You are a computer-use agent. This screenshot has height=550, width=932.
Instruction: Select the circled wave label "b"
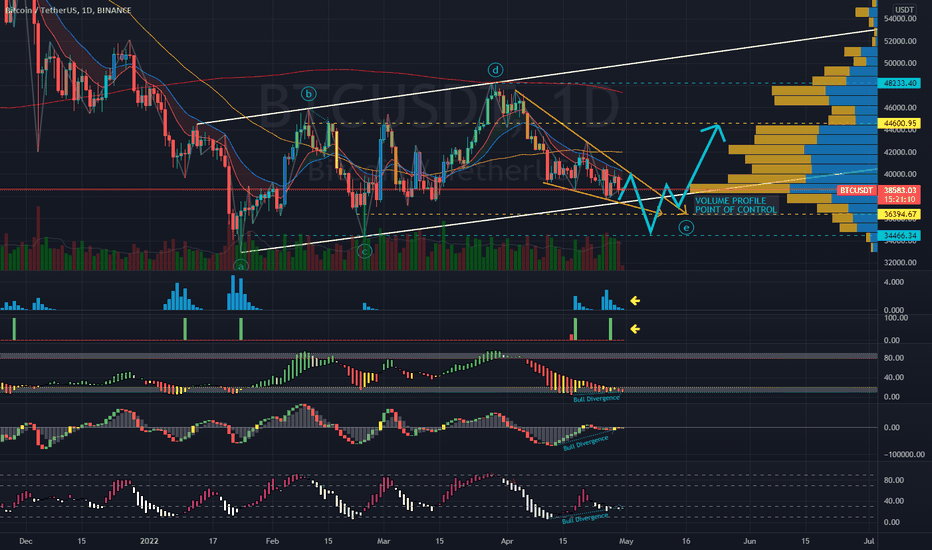pyautogui.click(x=308, y=93)
